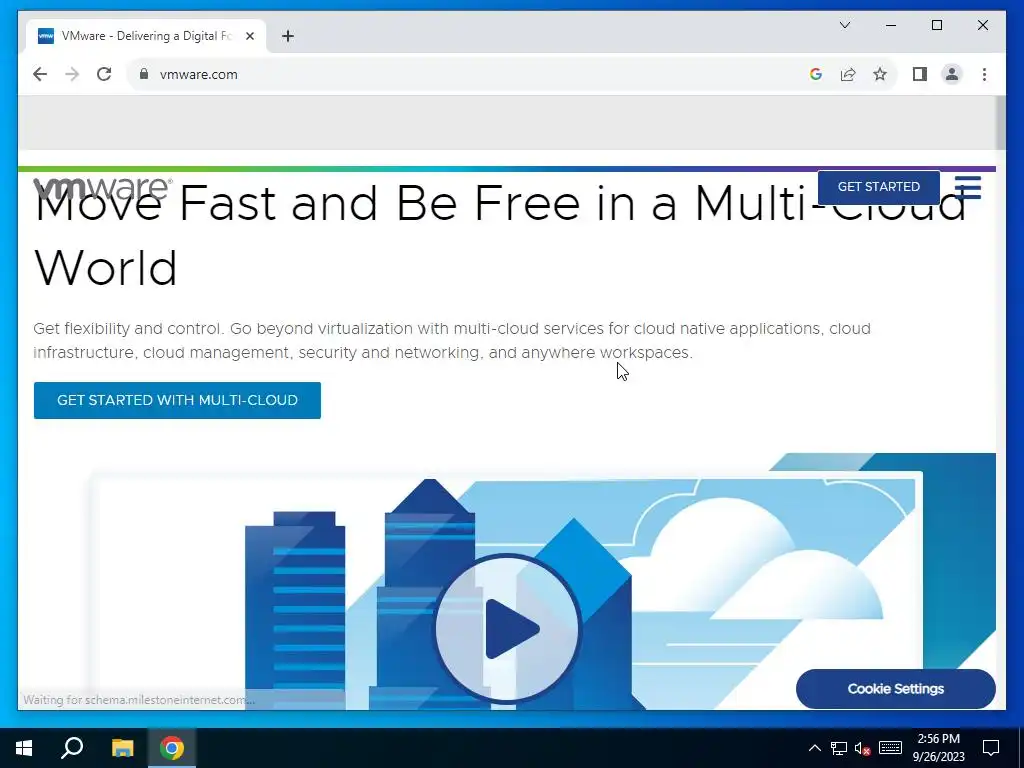The height and width of the screenshot is (768, 1024).
Task: Click the page vertical scrollbar thumb
Action: click(1000, 123)
